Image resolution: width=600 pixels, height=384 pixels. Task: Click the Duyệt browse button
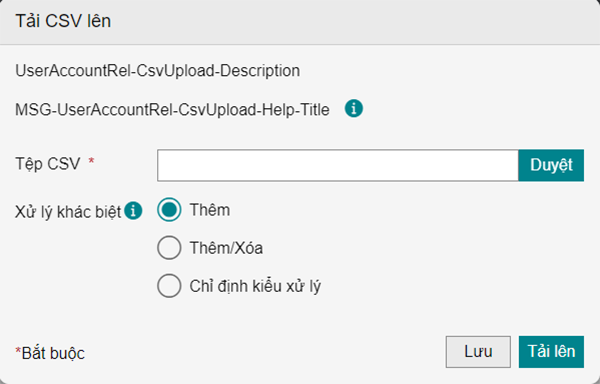click(551, 165)
